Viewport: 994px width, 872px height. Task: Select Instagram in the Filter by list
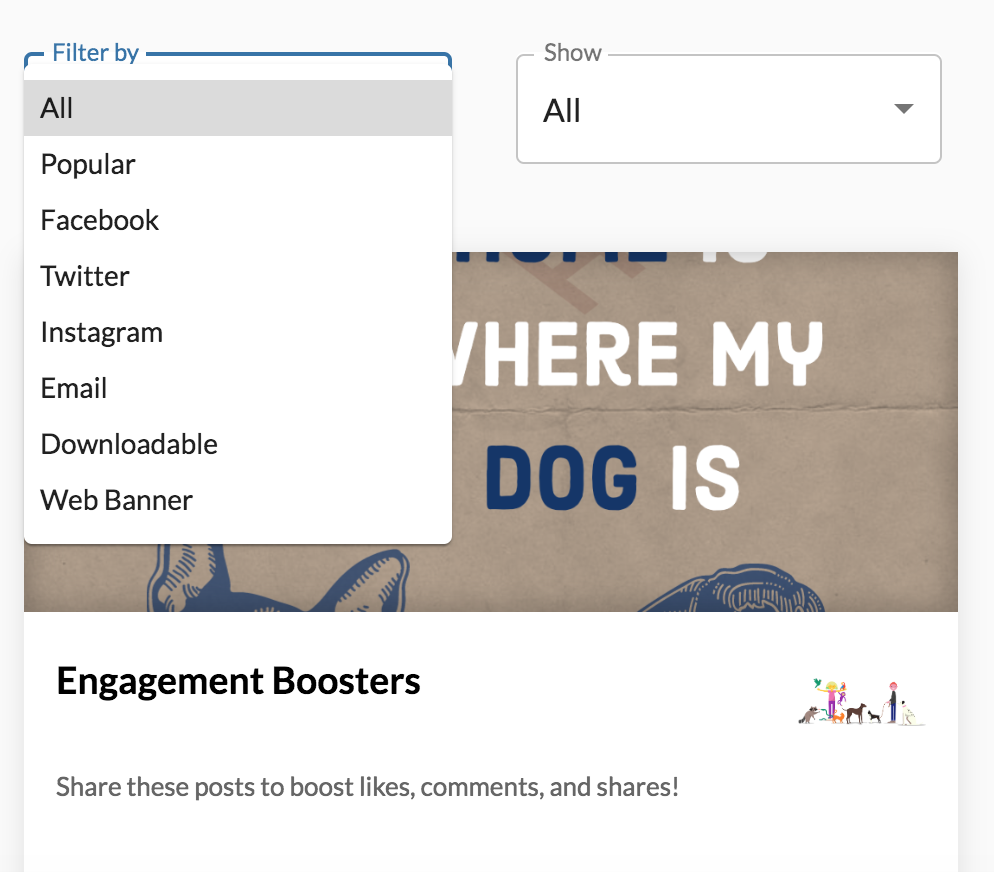coord(238,332)
